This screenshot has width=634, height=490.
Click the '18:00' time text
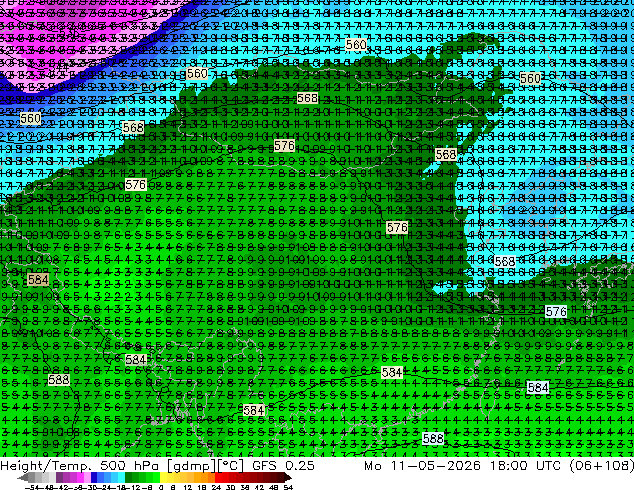[509, 466]
